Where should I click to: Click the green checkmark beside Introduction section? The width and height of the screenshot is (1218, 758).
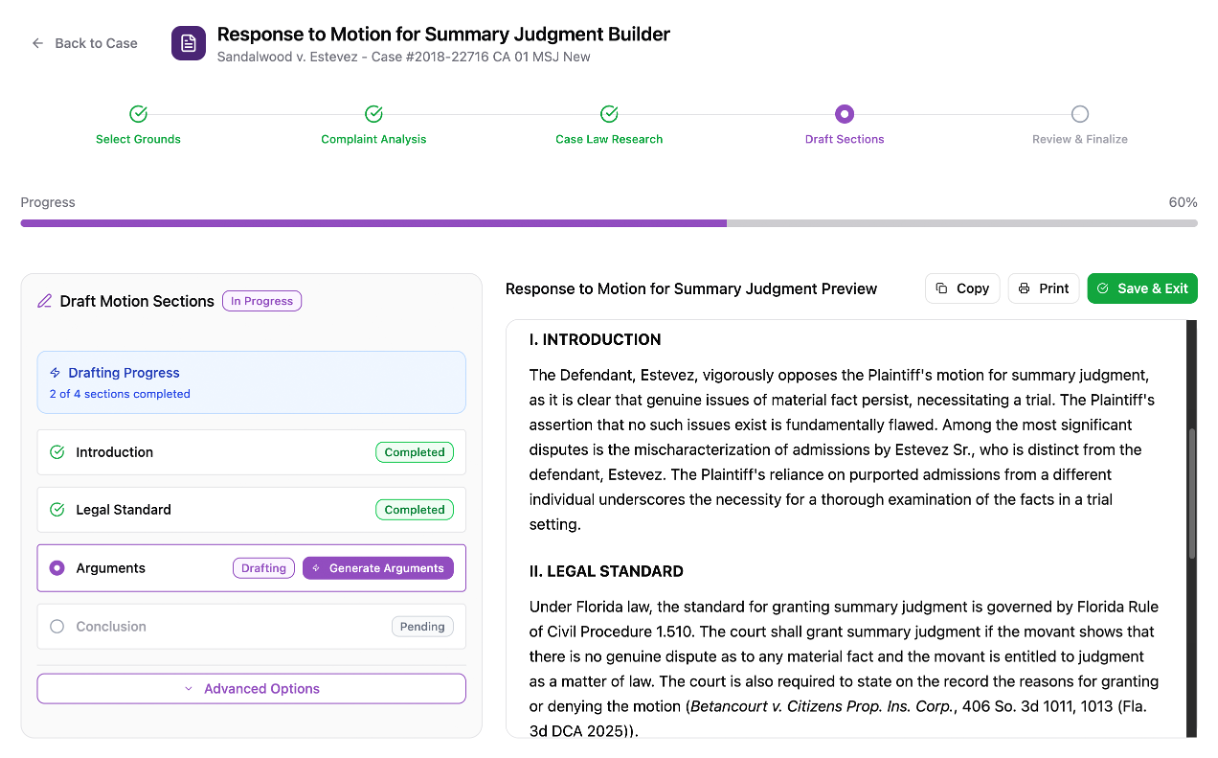click(x=57, y=452)
